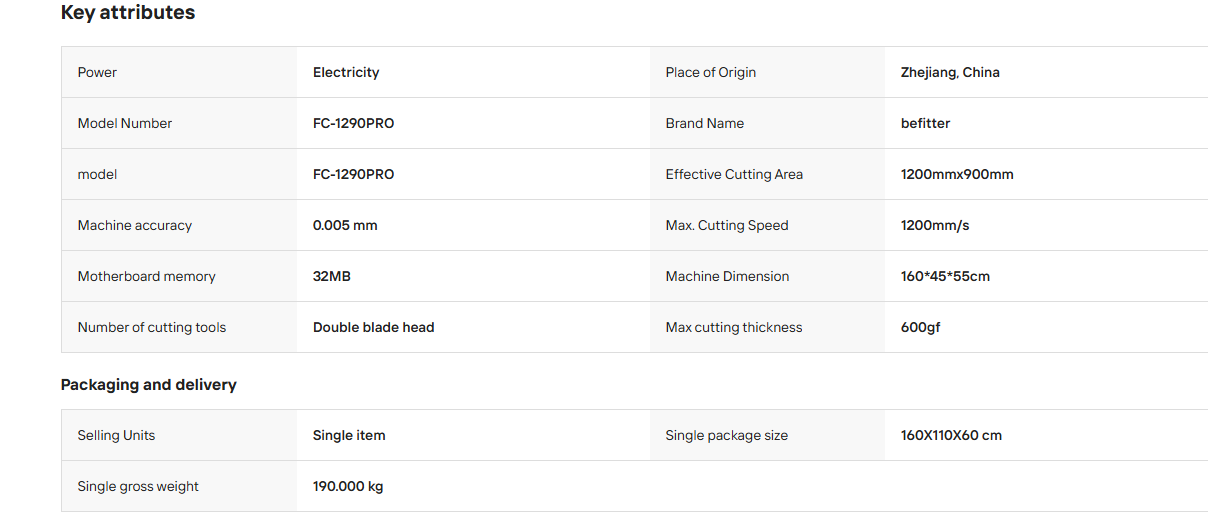Image resolution: width=1208 pixels, height=531 pixels.
Task: Click the Model Number label
Action: coord(125,123)
